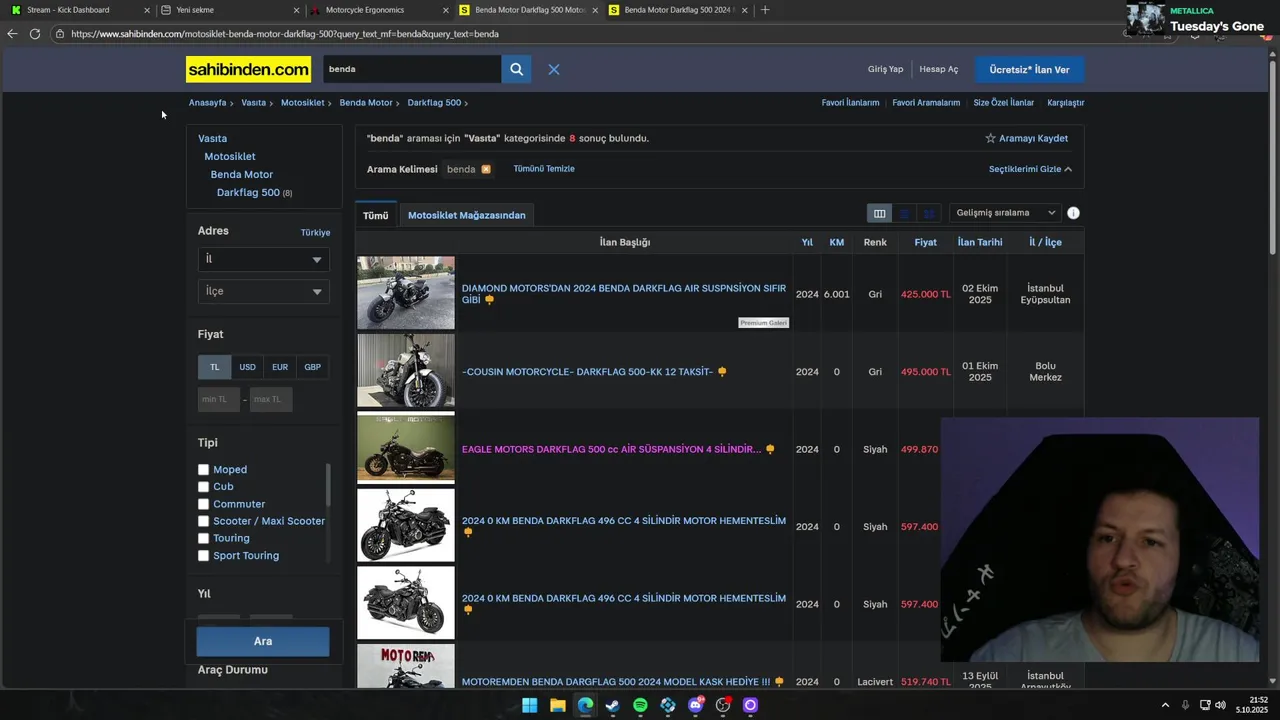Switch to classic table view icon
1280x720 pixels.
879,213
